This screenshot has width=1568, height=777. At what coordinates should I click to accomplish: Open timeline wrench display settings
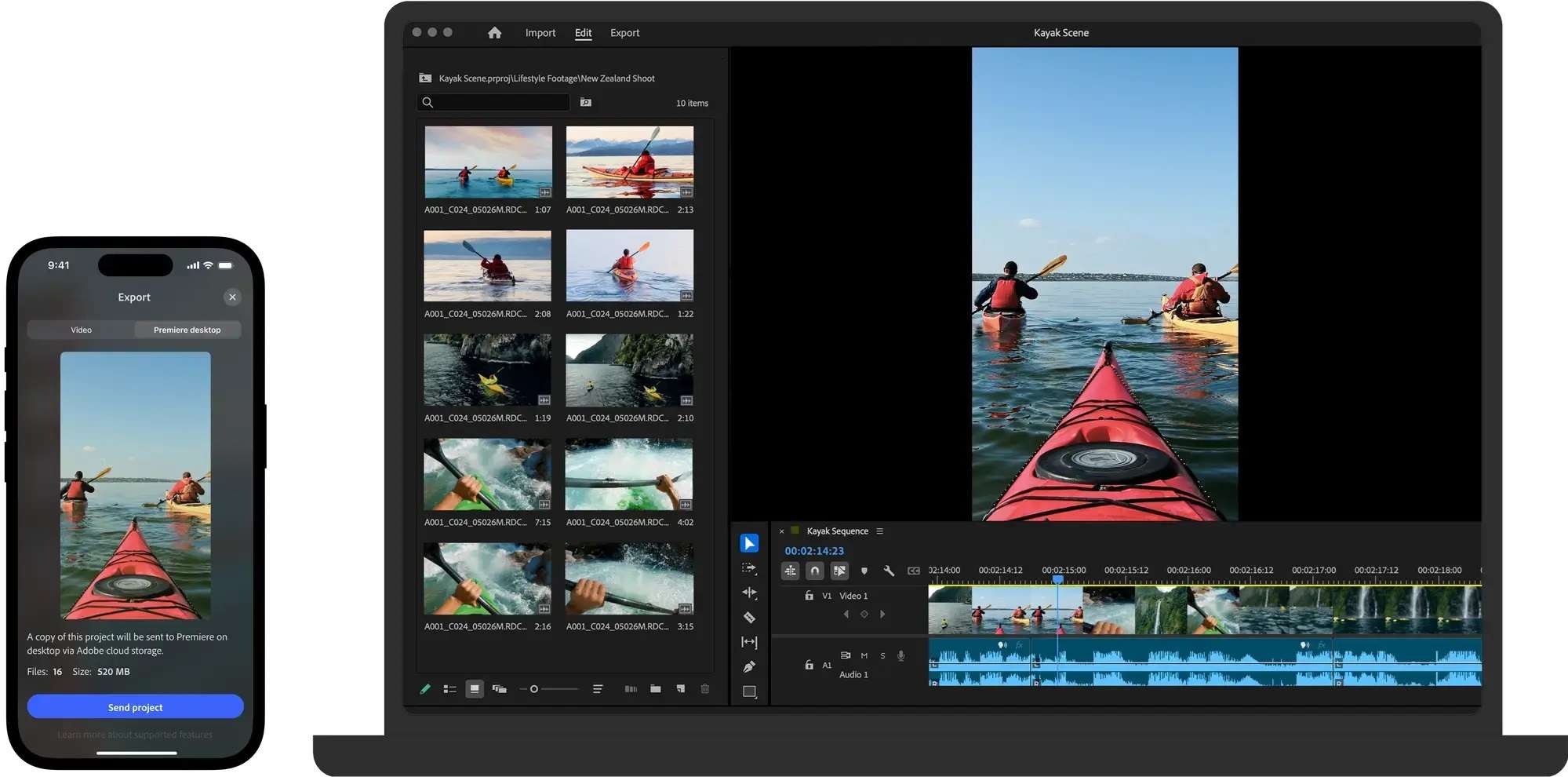(x=889, y=571)
